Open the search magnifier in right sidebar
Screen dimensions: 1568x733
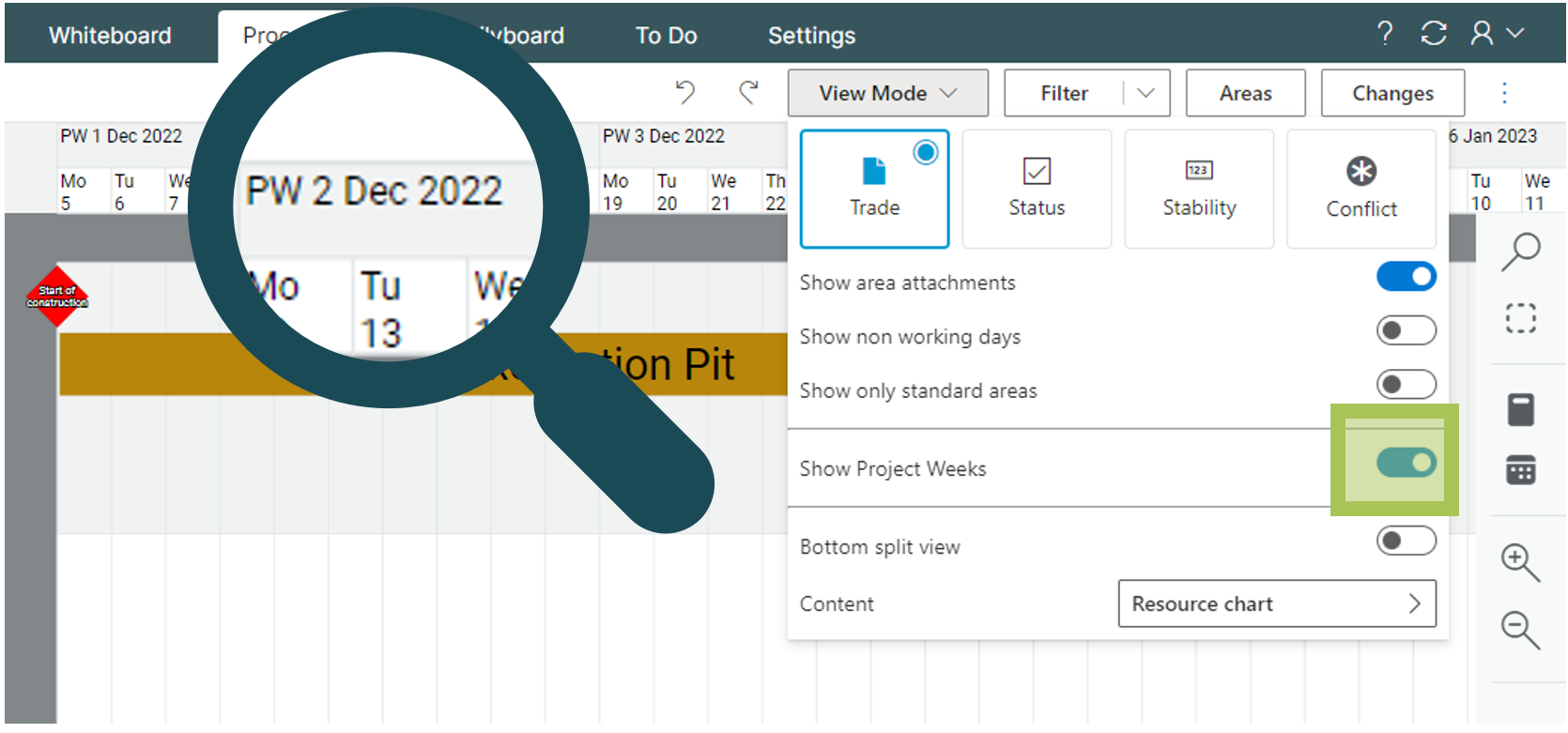tap(1520, 252)
